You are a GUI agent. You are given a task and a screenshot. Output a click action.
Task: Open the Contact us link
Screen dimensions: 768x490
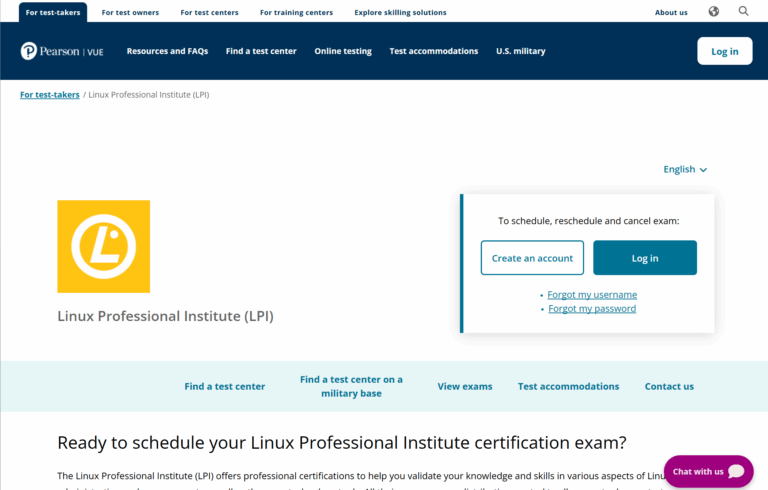tap(669, 386)
